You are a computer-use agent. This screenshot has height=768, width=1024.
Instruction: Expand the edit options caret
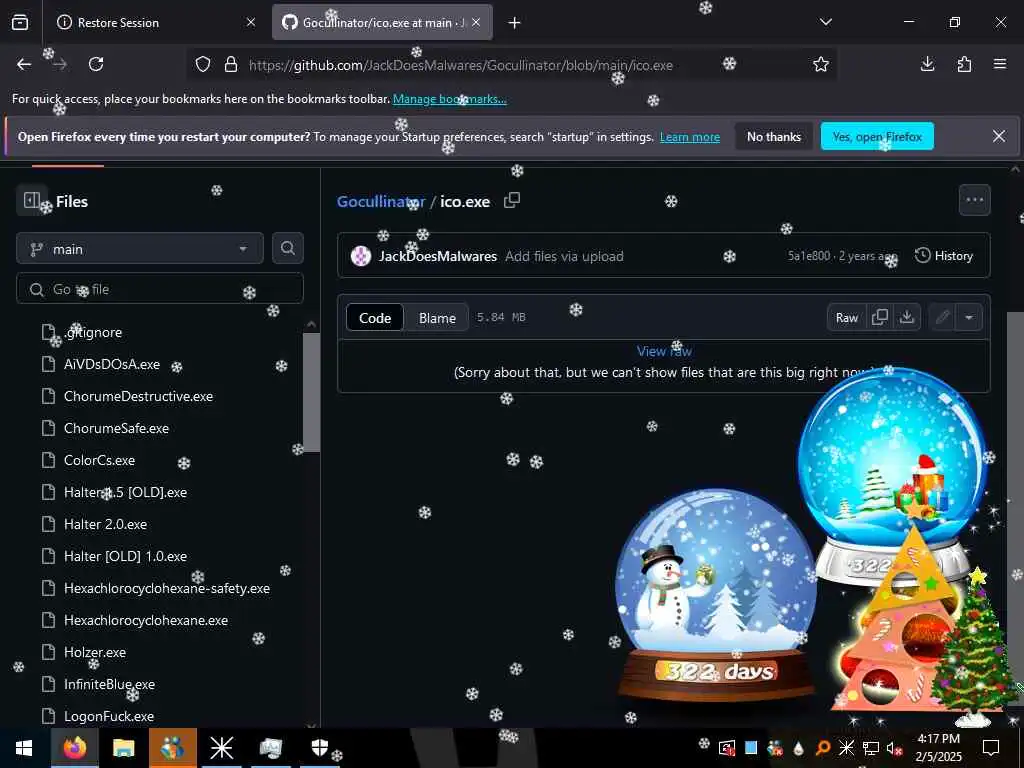tap(969, 317)
